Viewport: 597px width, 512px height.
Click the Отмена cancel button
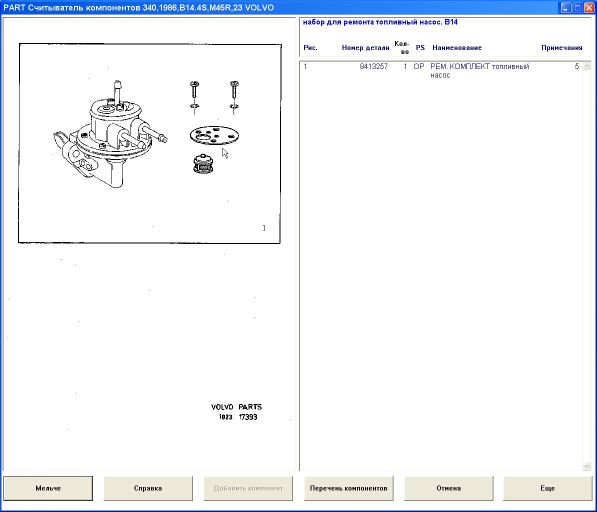(x=449, y=488)
